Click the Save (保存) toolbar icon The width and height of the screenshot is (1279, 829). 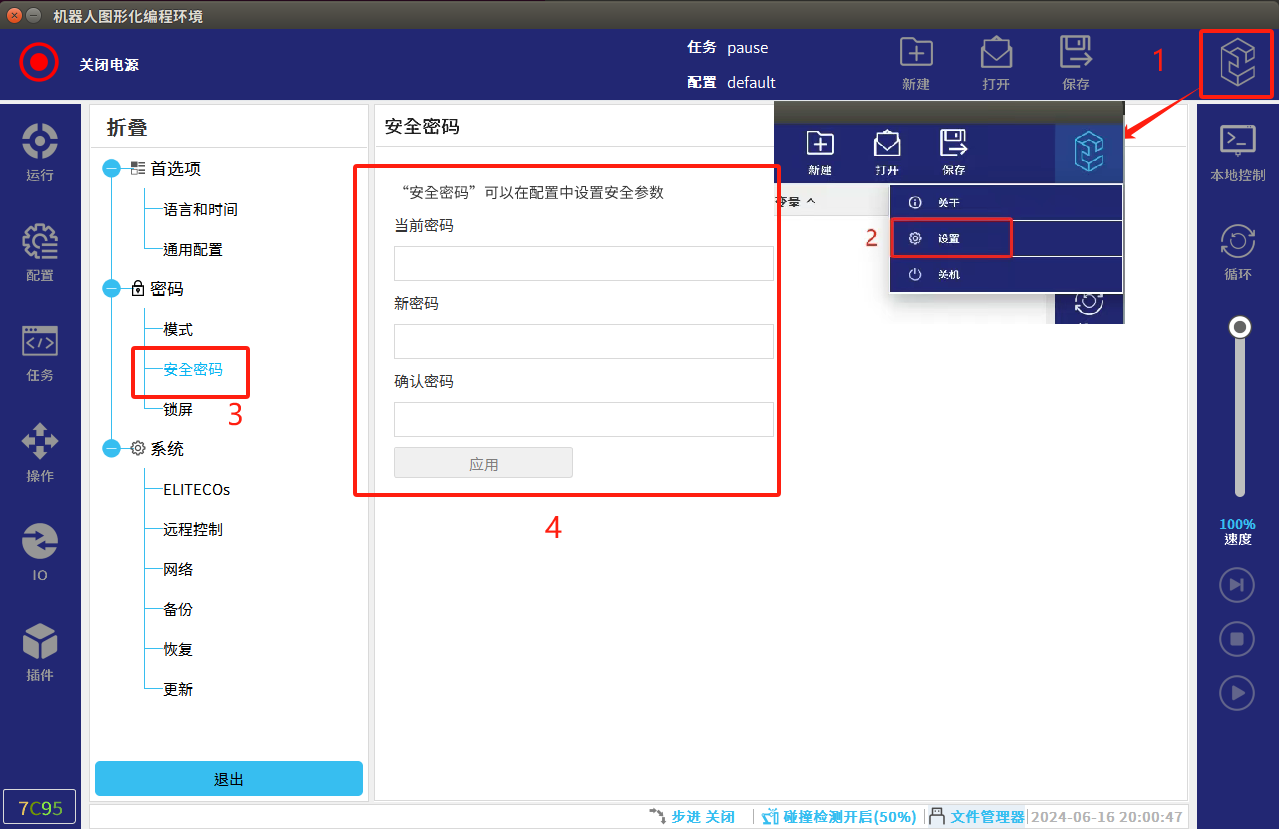[x=1076, y=64]
